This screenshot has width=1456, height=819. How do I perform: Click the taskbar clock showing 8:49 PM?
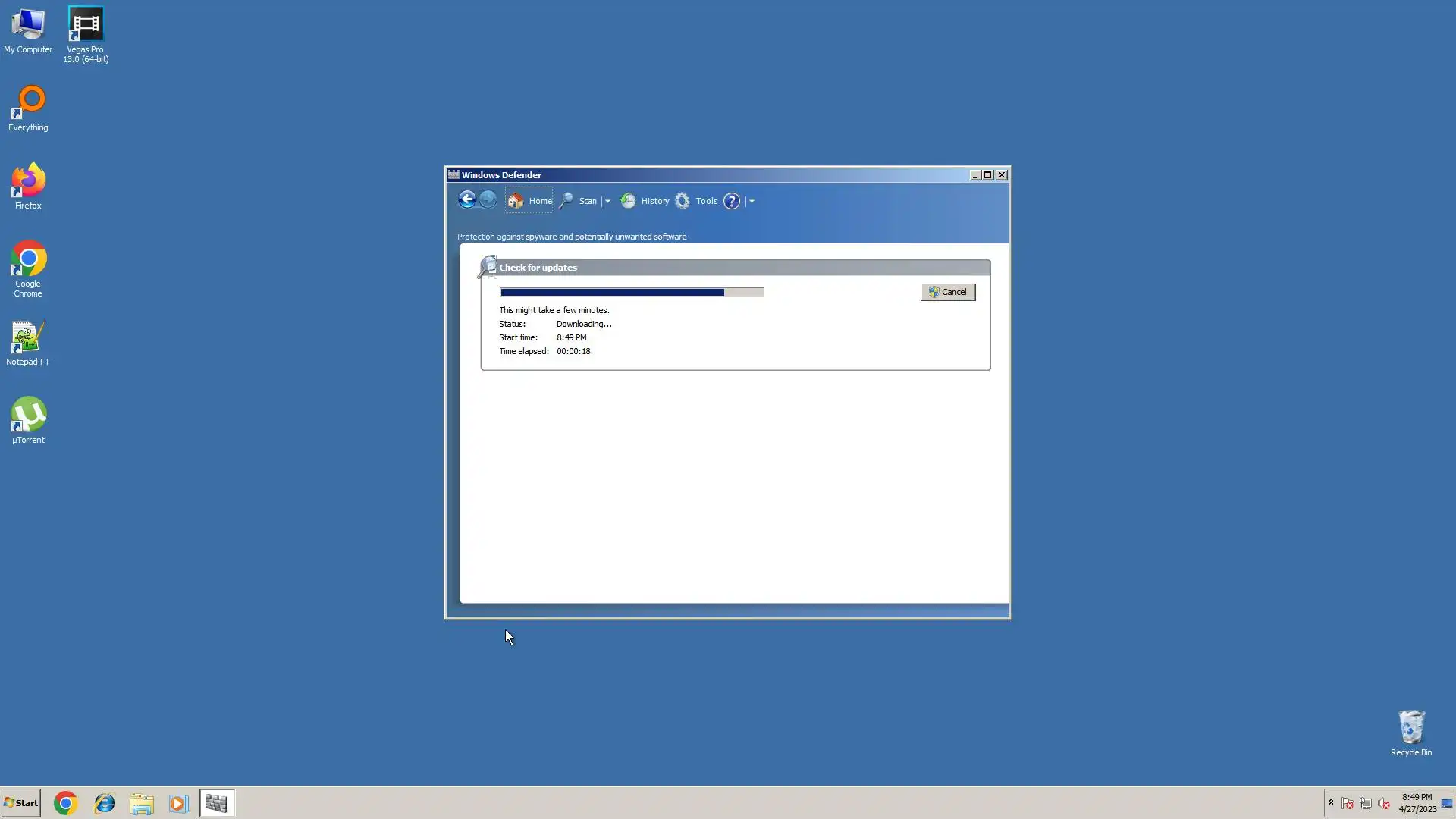pos(1417,802)
